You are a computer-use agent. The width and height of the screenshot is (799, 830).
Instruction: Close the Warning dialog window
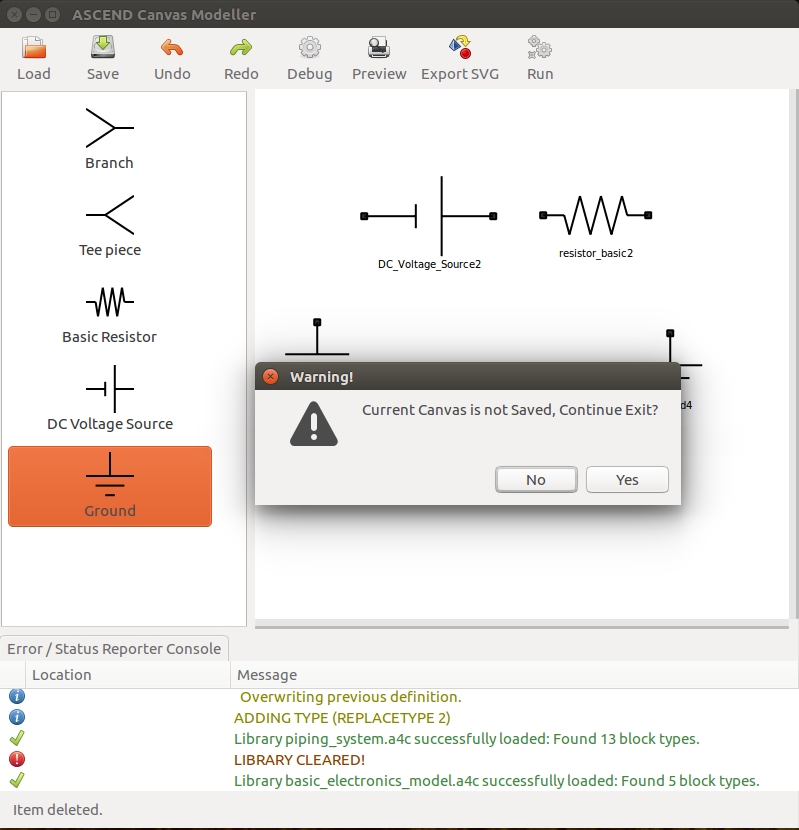(270, 377)
